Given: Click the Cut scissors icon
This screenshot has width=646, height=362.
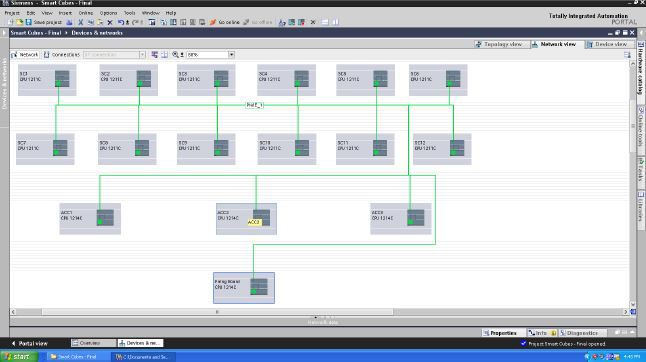Looking at the screenshot, I should tap(81, 22).
